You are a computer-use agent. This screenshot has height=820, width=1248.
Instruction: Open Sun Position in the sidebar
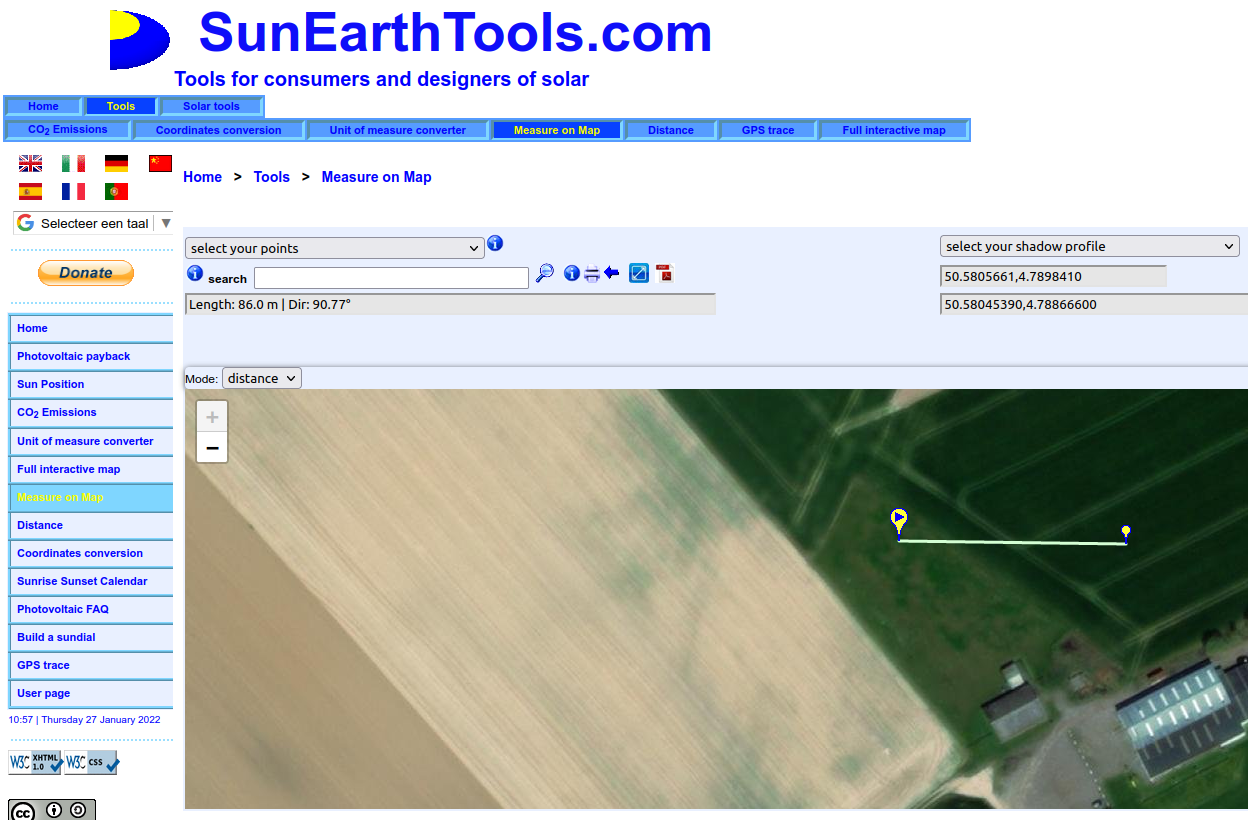91,384
